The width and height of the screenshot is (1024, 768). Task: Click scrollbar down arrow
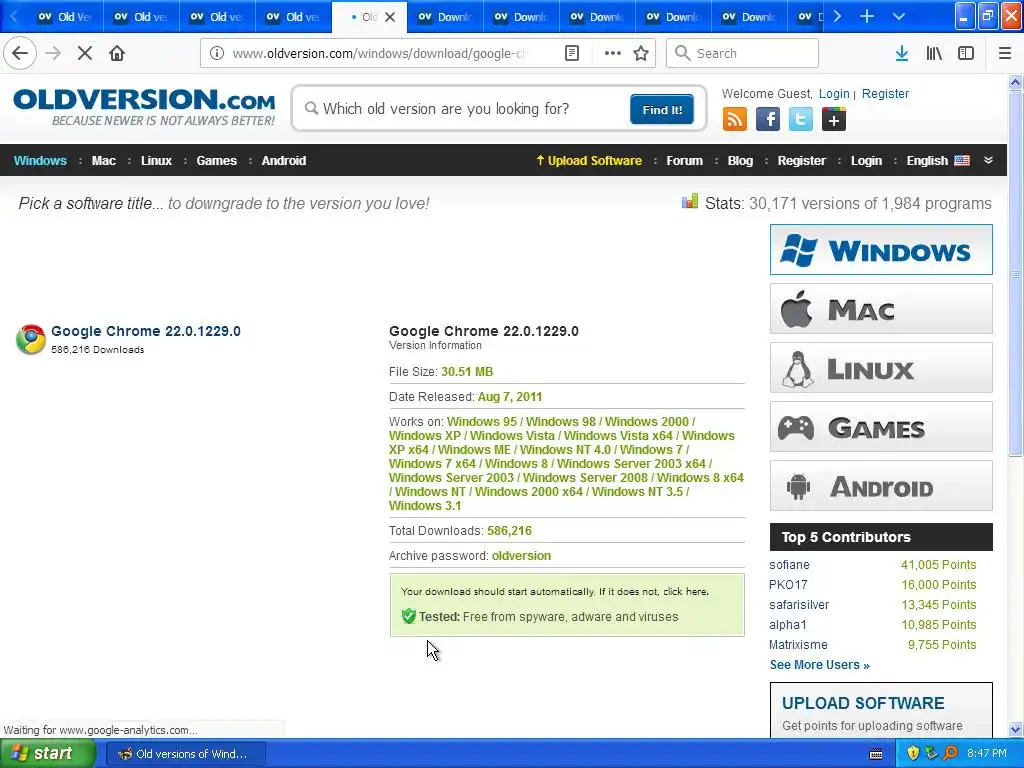click(x=1016, y=729)
